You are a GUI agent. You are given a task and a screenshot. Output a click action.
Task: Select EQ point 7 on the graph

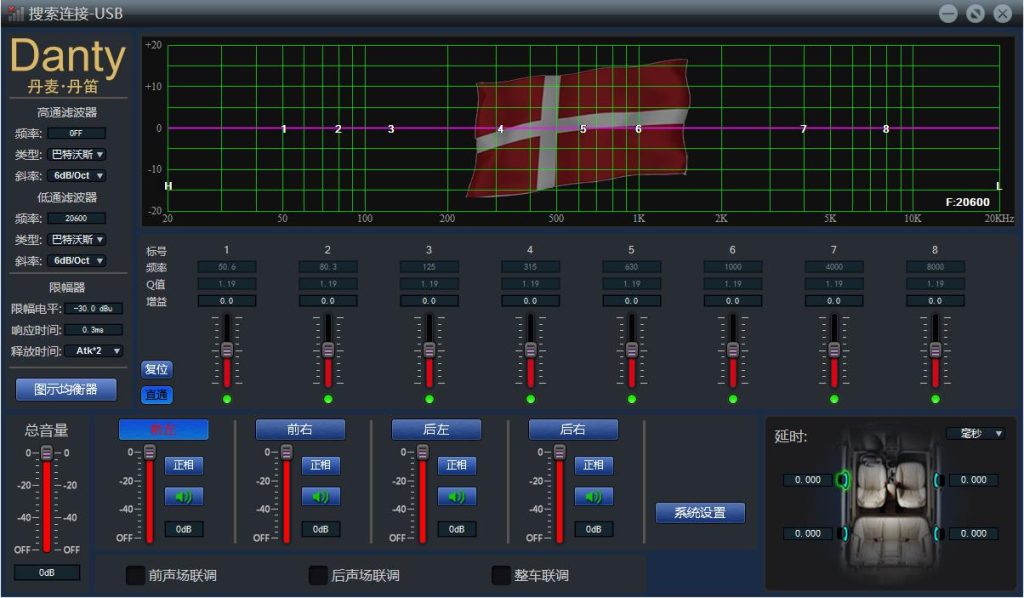pos(804,129)
